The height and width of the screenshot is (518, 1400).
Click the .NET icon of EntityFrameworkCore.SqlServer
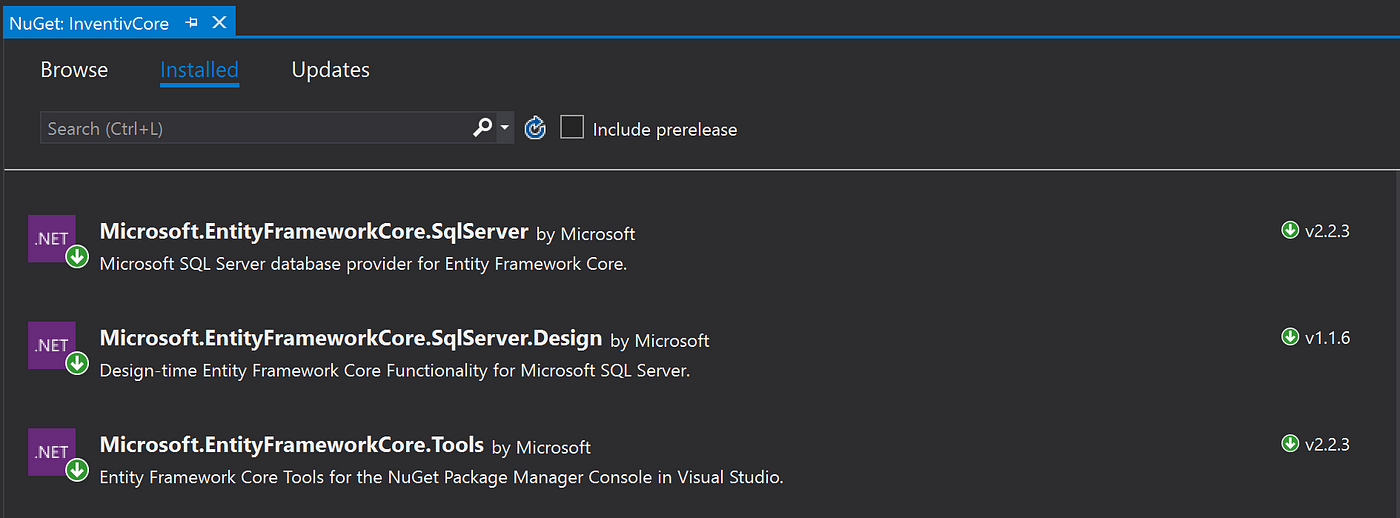click(x=52, y=239)
